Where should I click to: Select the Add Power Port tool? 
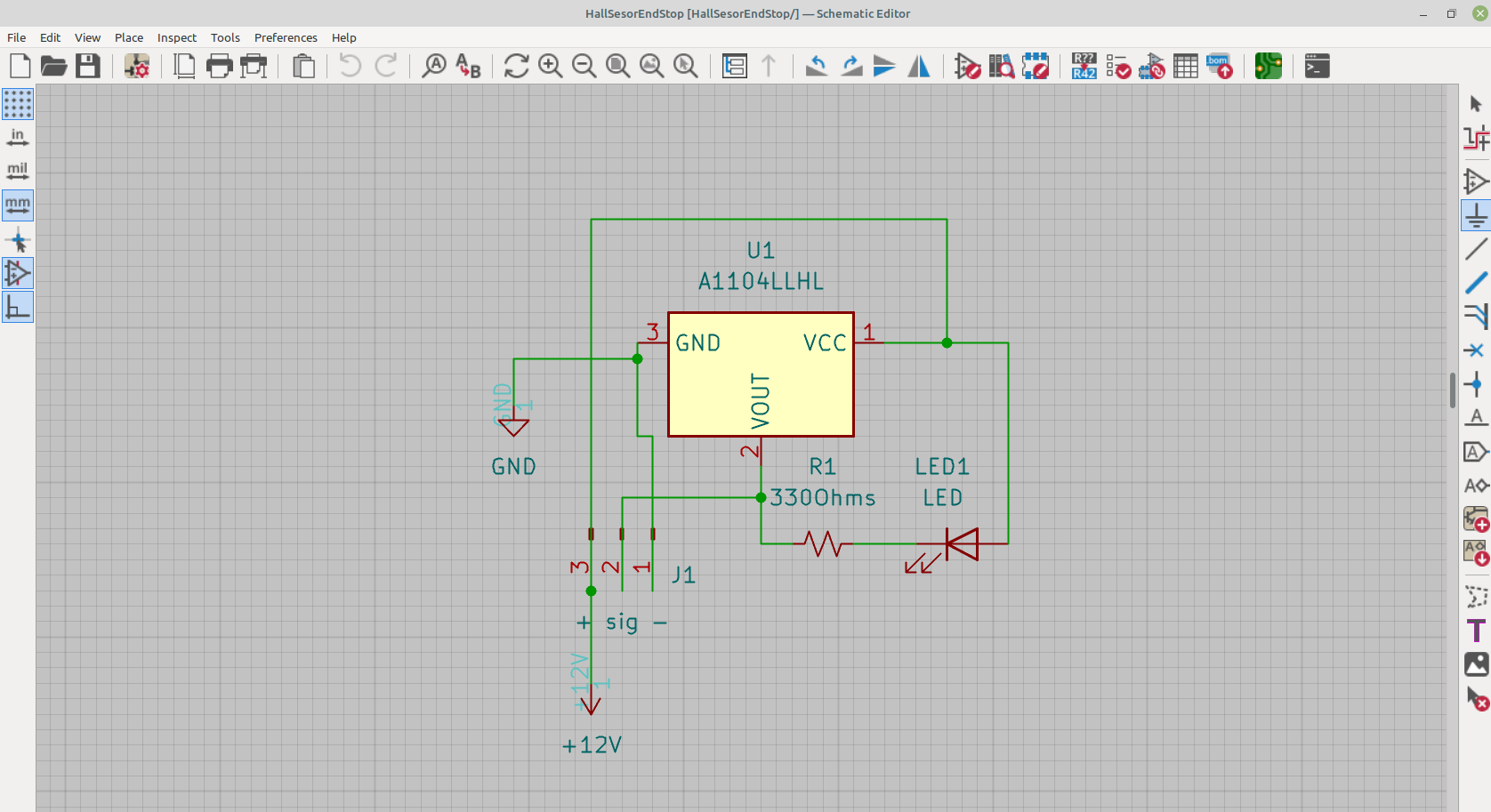click(x=1474, y=214)
